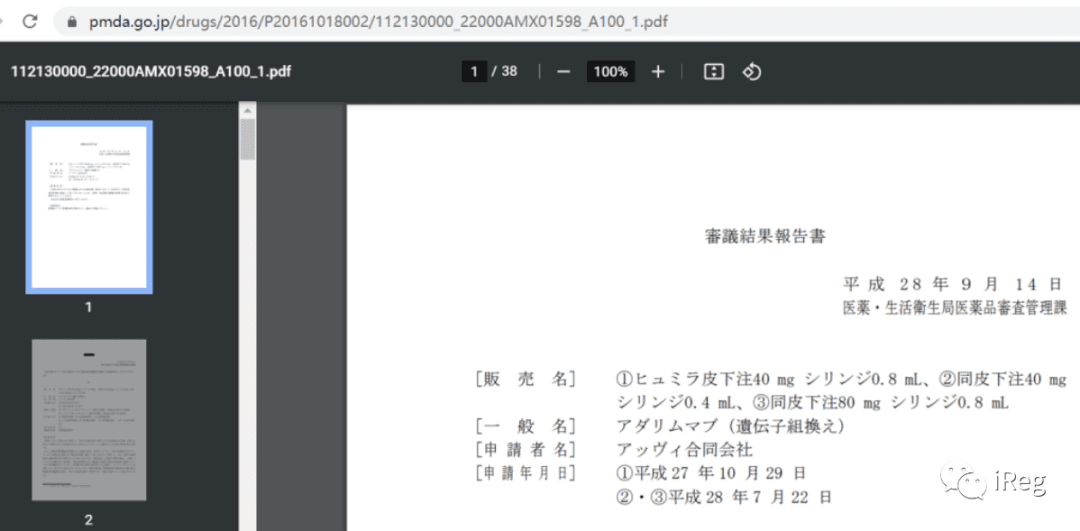Zoom out with the minus button
The image size is (1080, 531).
(563, 72)
